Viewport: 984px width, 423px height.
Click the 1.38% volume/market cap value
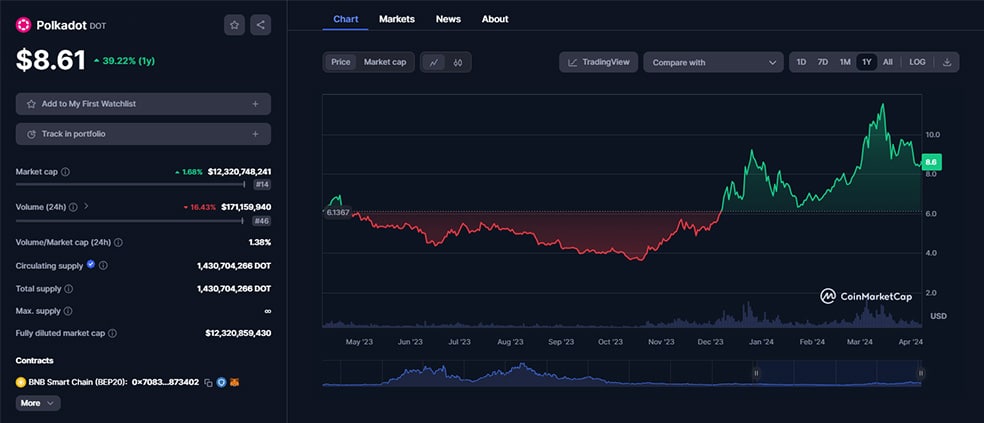pos(260,242)
